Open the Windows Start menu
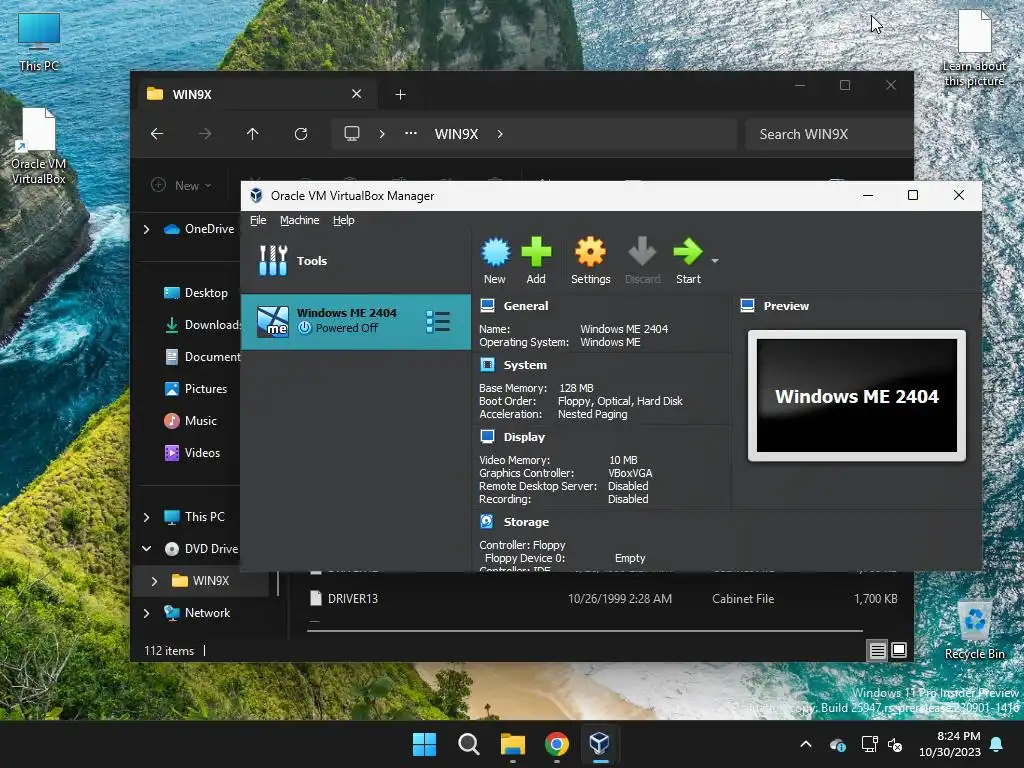The width and height of the screenshot is (1024, 768). (424, 744)
